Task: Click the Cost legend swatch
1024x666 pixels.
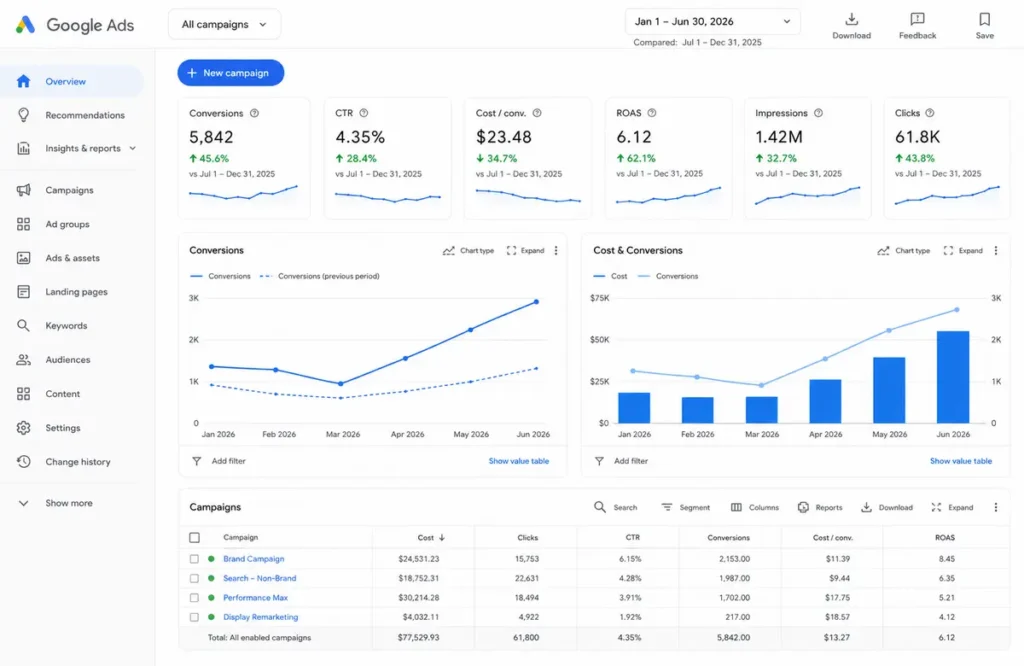Action: pos(599,276)
